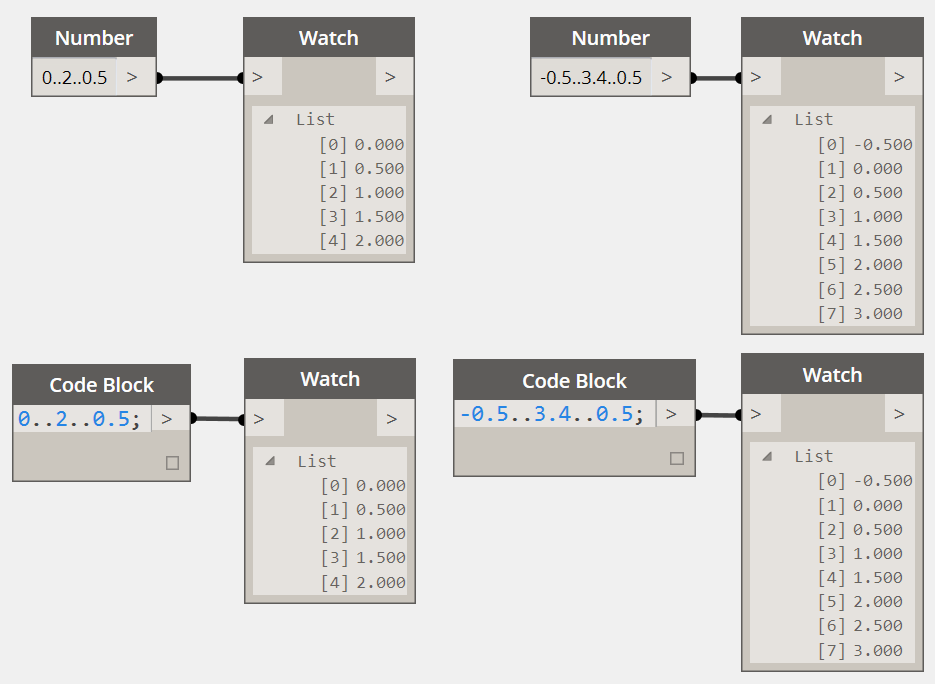The width and height of the screenshot is (935, 684).
Task: Click code text 0..2..0.5; in Code Block
Action: pos(79,419)
